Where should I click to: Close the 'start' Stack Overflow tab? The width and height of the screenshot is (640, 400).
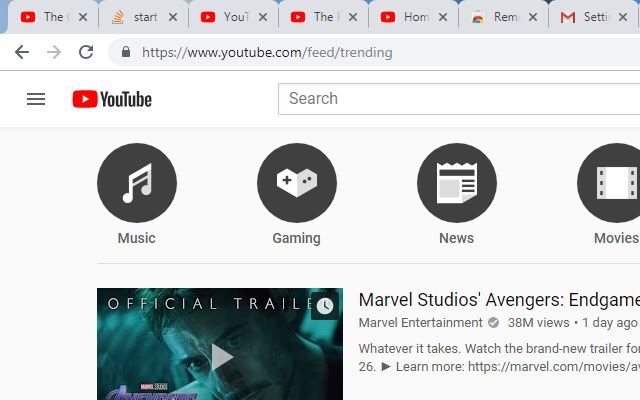pyautogui.click(x=173, y=17)
